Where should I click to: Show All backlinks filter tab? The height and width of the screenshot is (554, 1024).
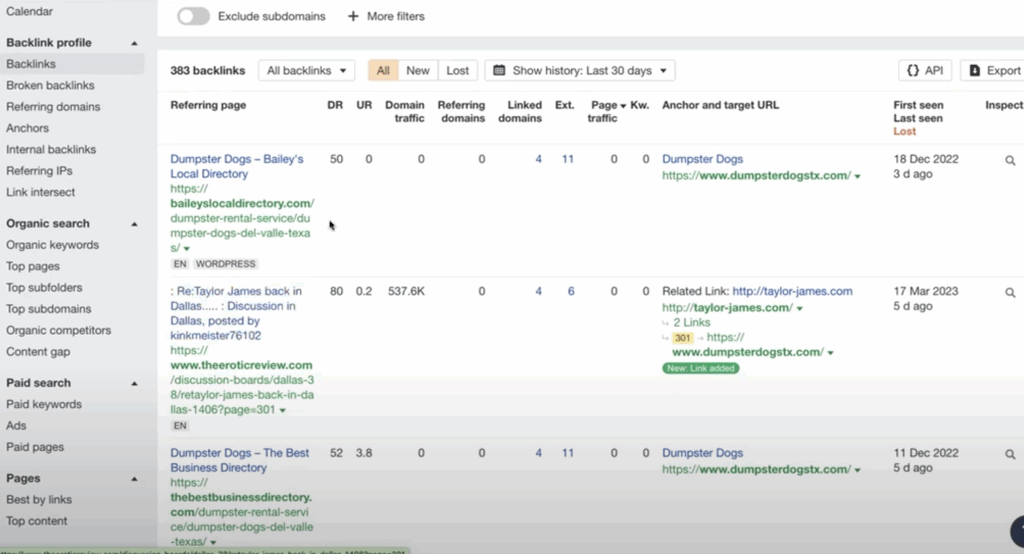(x=383, y=70)
